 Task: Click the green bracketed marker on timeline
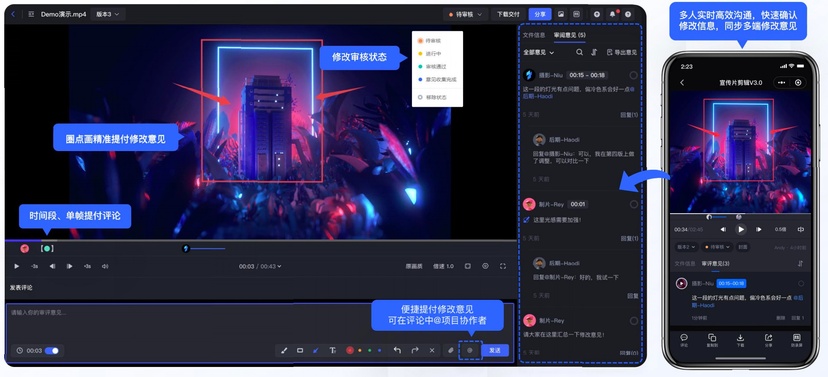[x=47, y=249]
